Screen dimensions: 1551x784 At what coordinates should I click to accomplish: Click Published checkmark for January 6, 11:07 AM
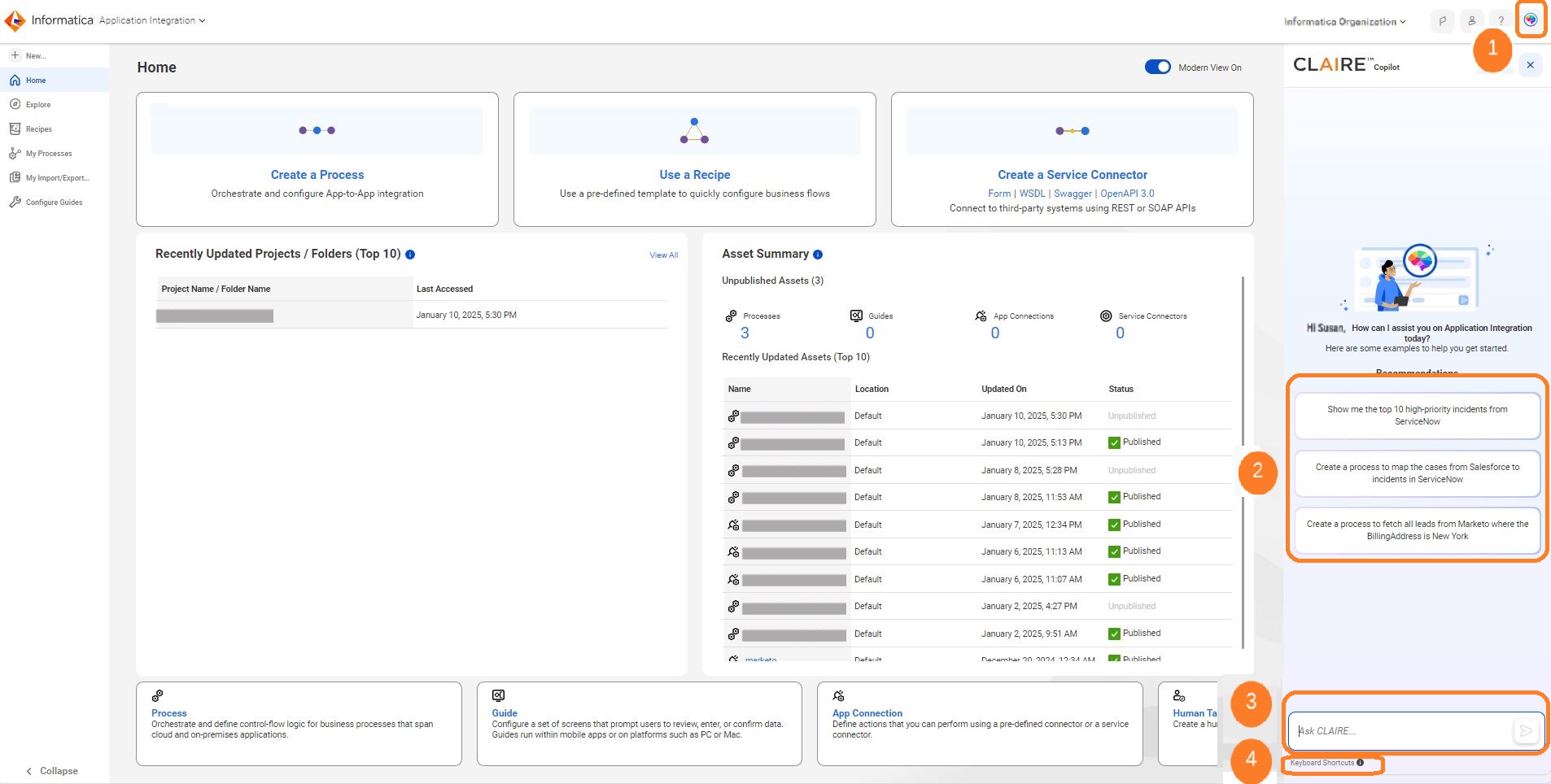[x=1114, y=580]
